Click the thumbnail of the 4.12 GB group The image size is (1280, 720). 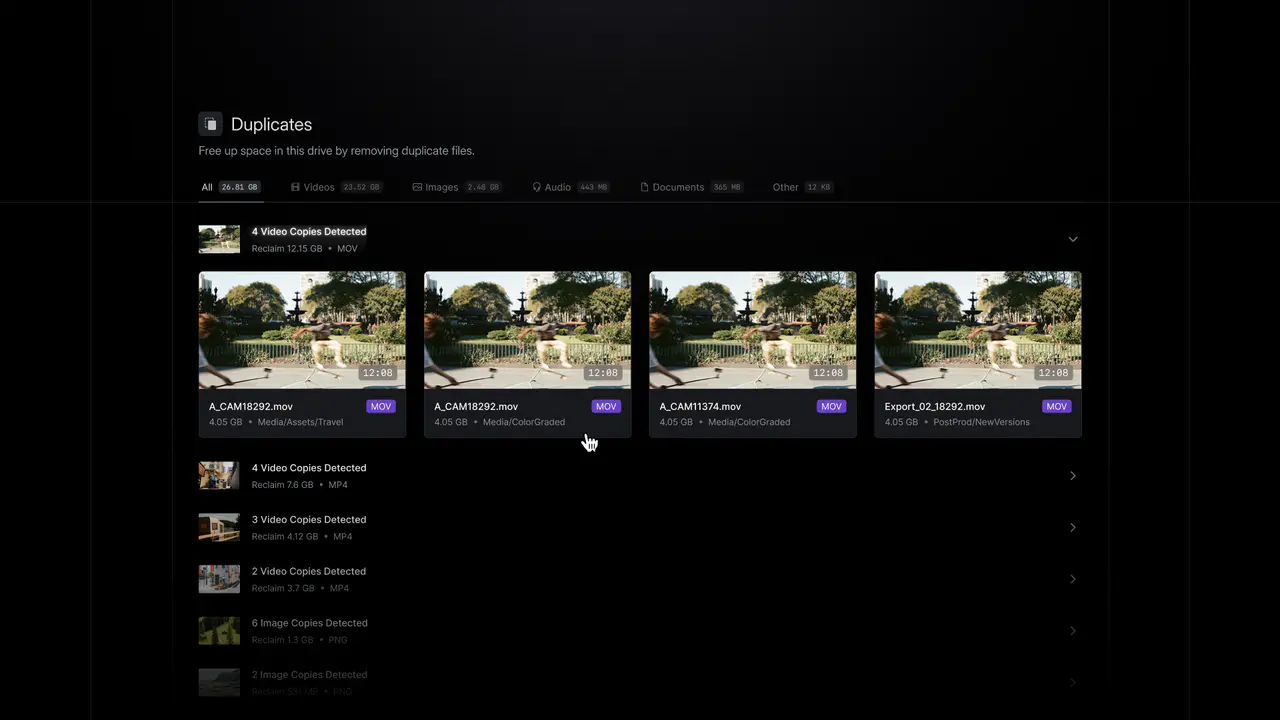pos(219,527)
